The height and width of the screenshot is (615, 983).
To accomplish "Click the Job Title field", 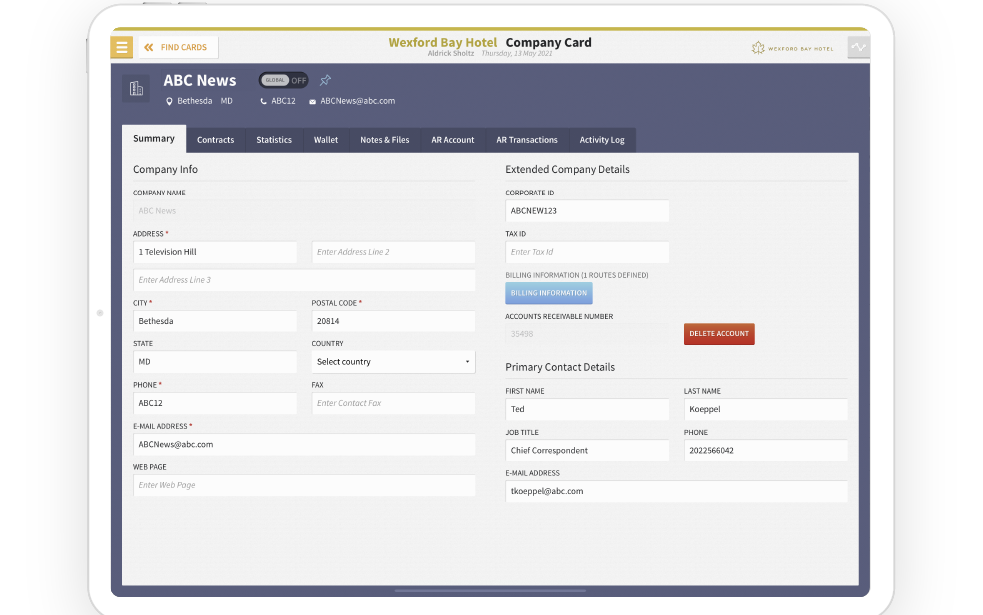I will pyautogui.click(x=587, y=451).
